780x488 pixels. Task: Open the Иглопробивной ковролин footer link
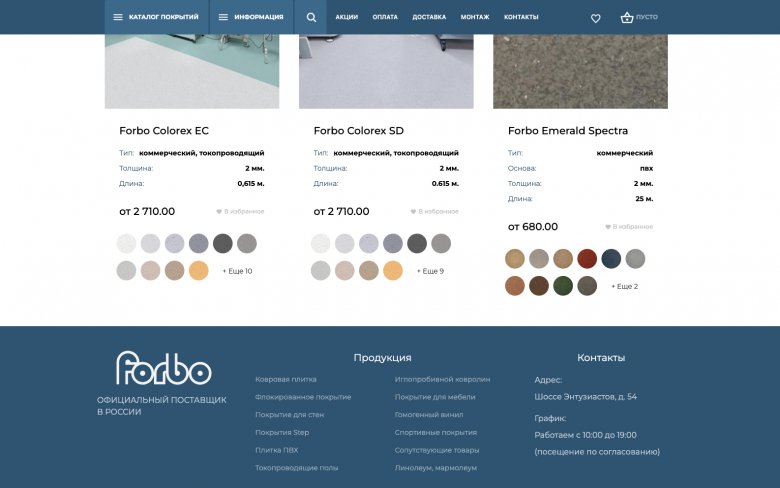coord(442,379)
